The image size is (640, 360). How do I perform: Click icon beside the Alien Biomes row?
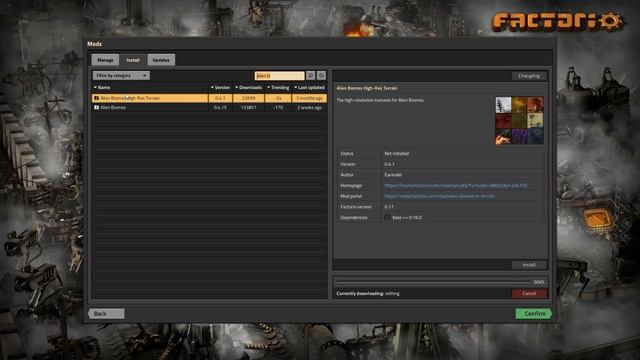[x=96, y=107]
